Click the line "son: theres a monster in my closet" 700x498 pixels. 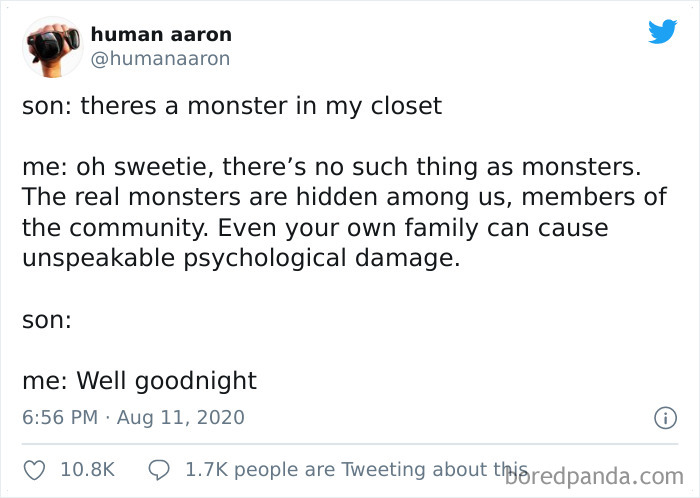pos(232,106)
